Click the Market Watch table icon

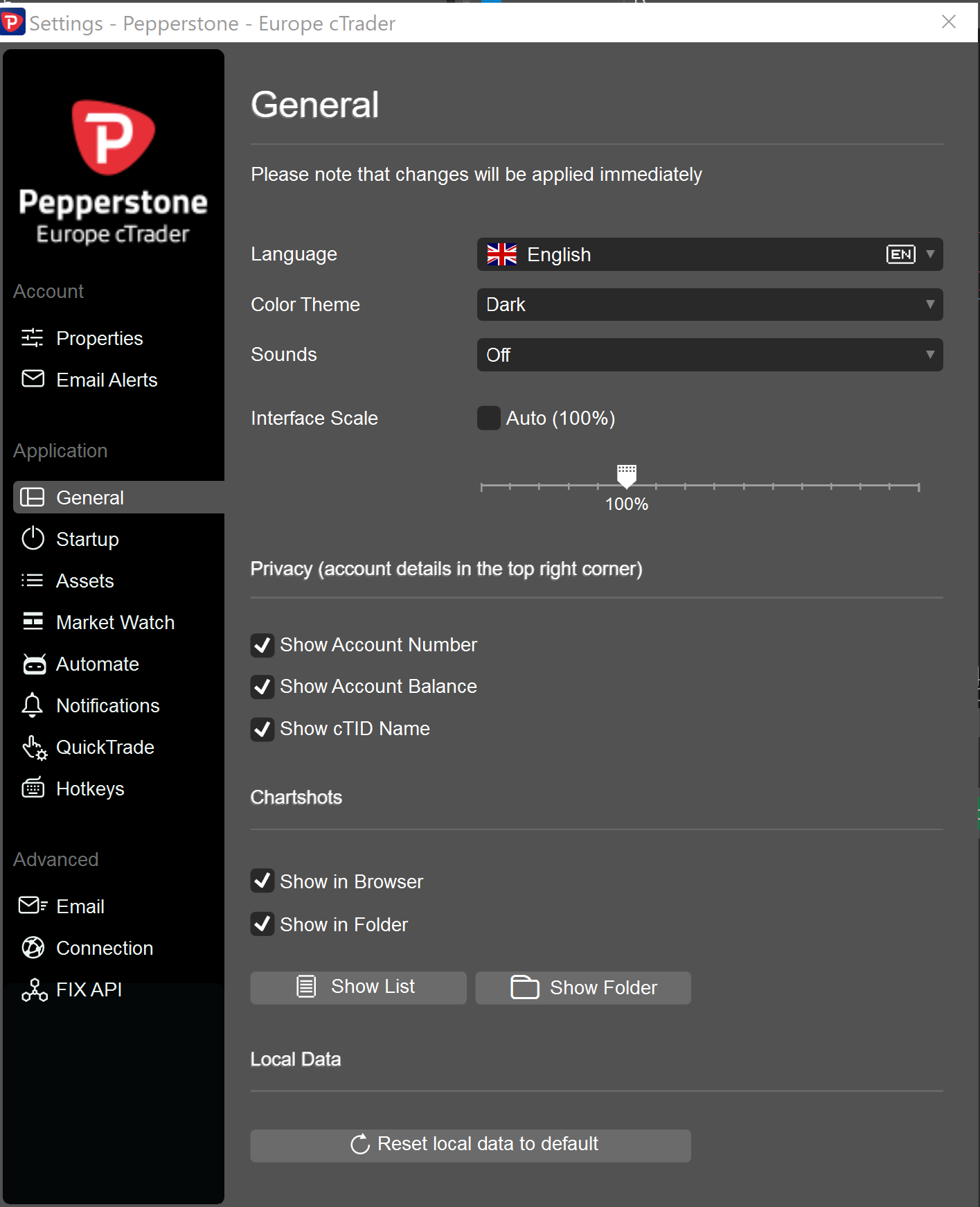pyautogui.click(x=33, y=622)
